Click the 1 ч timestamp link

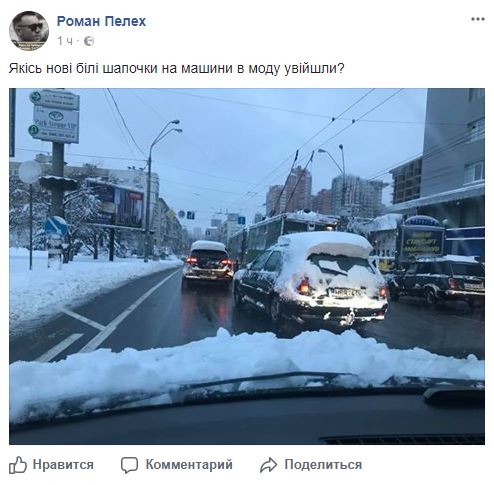coord(65,41)
